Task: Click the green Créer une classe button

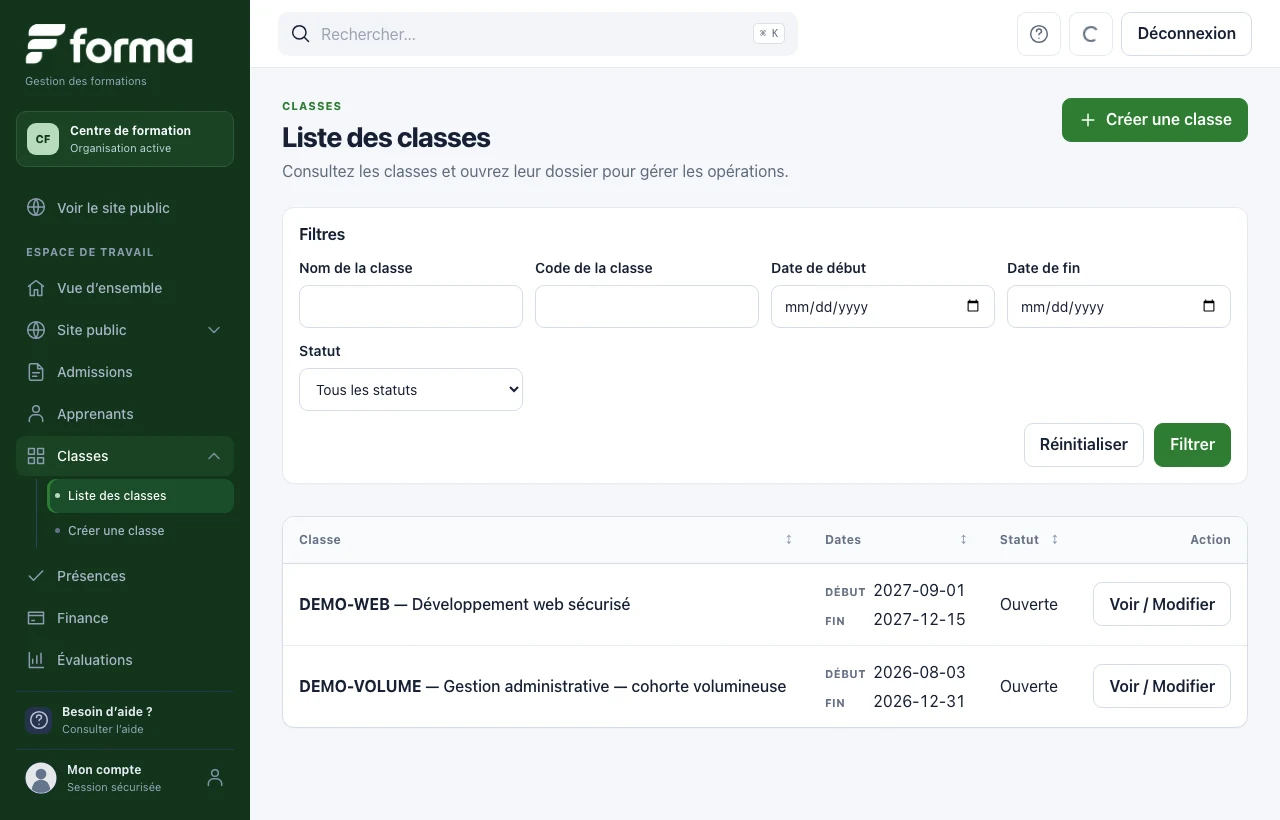Action: click(x=1155, y=120)
